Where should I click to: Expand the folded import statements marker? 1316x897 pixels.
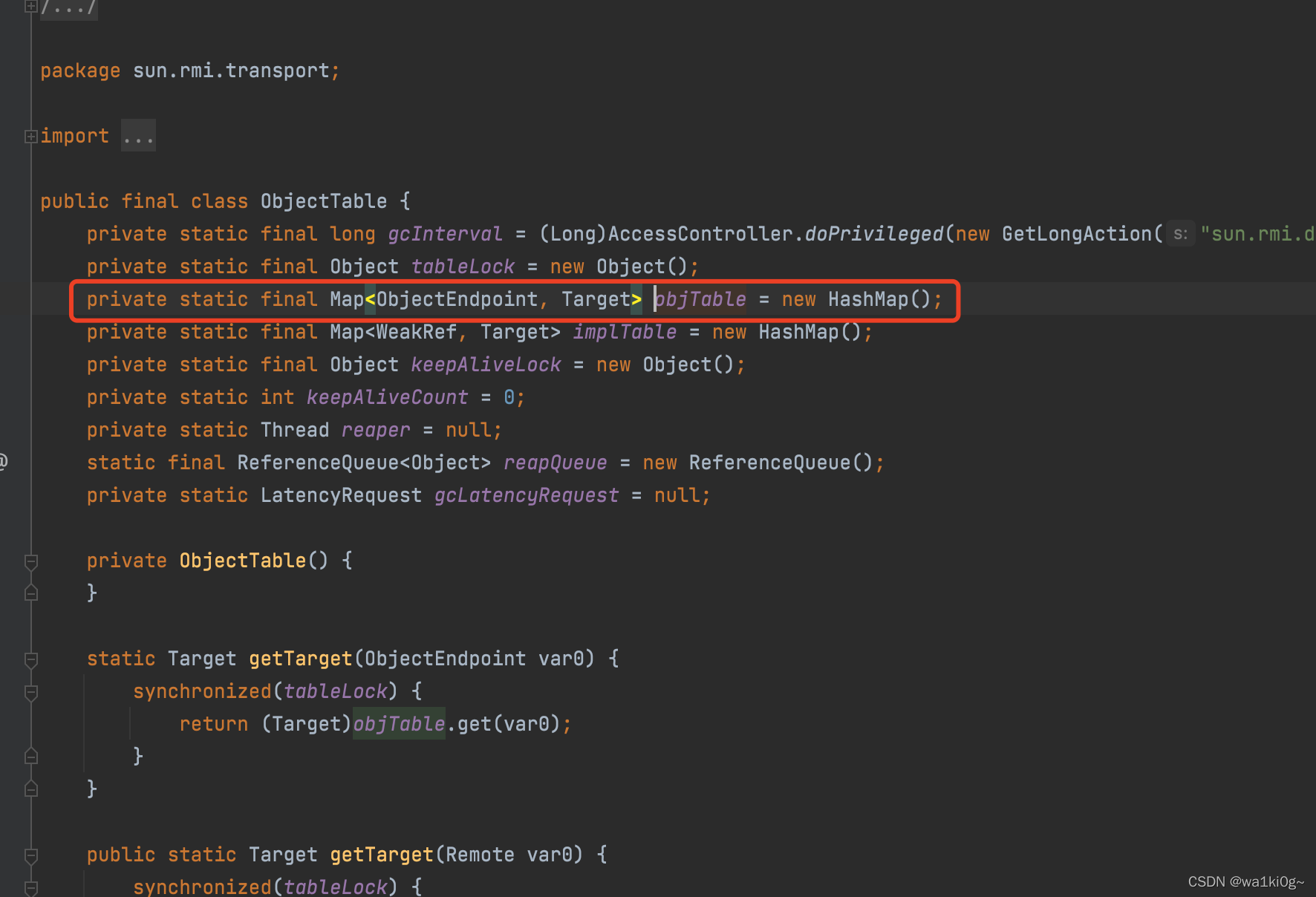pyautogui.click(x=30, y=136)
